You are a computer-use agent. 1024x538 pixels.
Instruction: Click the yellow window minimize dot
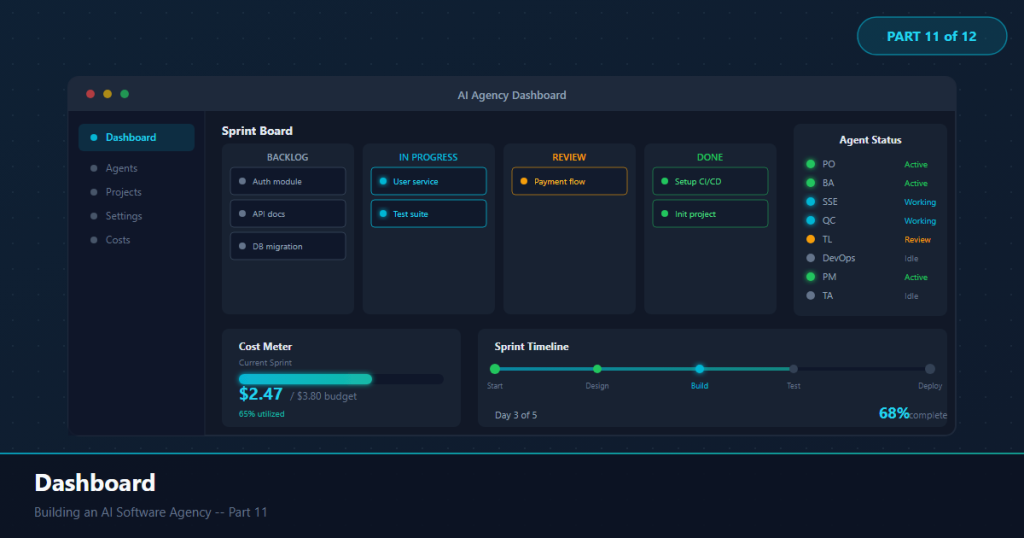108,94
